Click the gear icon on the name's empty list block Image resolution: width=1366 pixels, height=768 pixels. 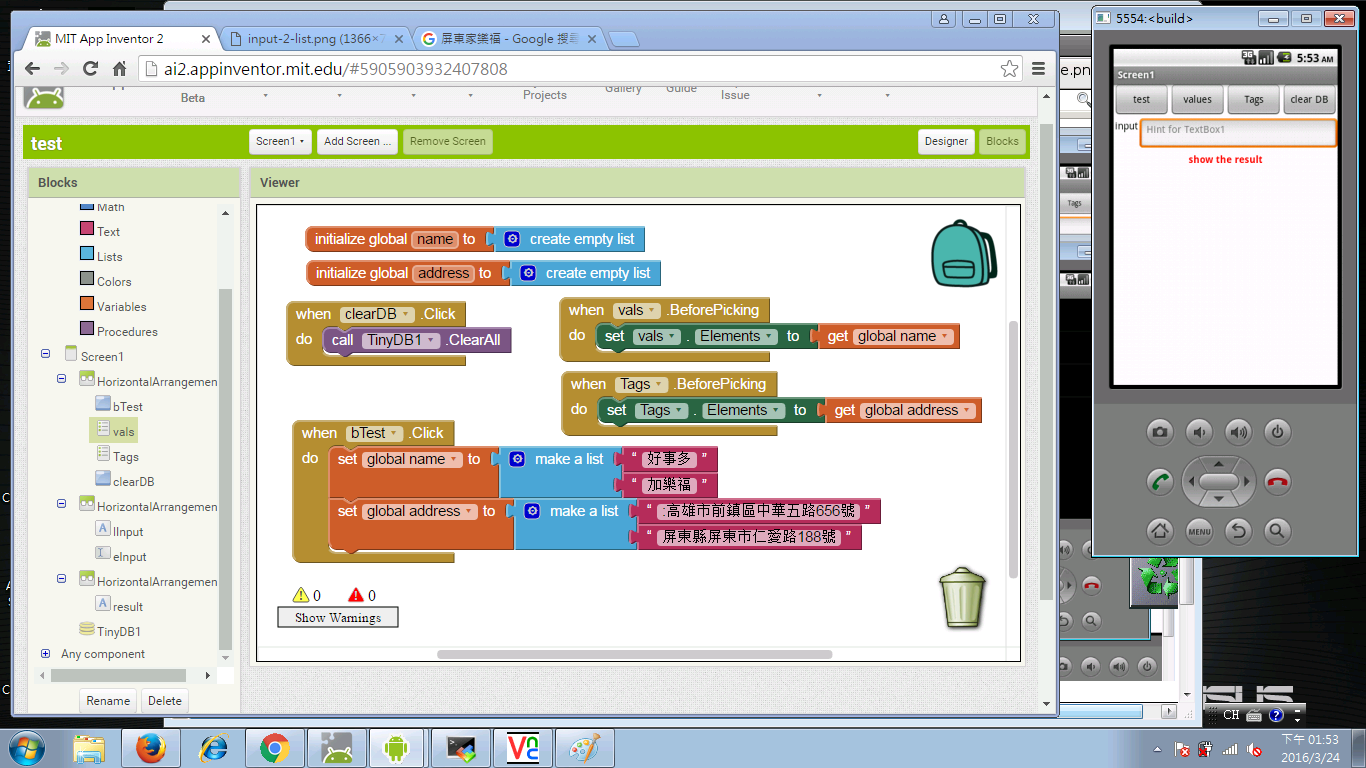(512, 239)
